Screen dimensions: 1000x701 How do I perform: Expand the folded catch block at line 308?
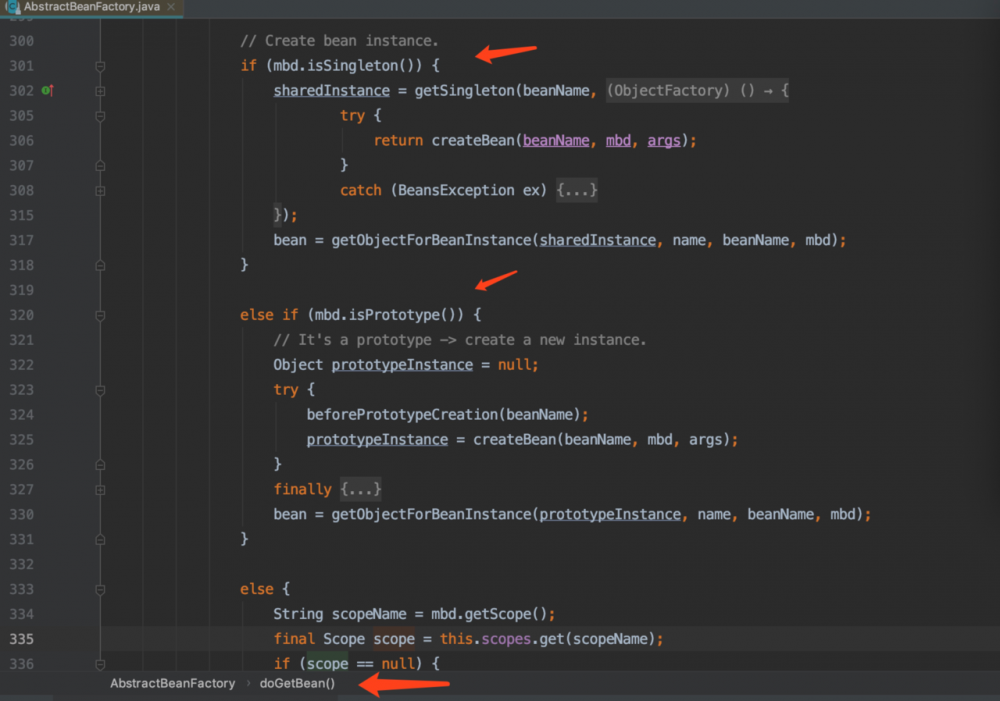100,191
